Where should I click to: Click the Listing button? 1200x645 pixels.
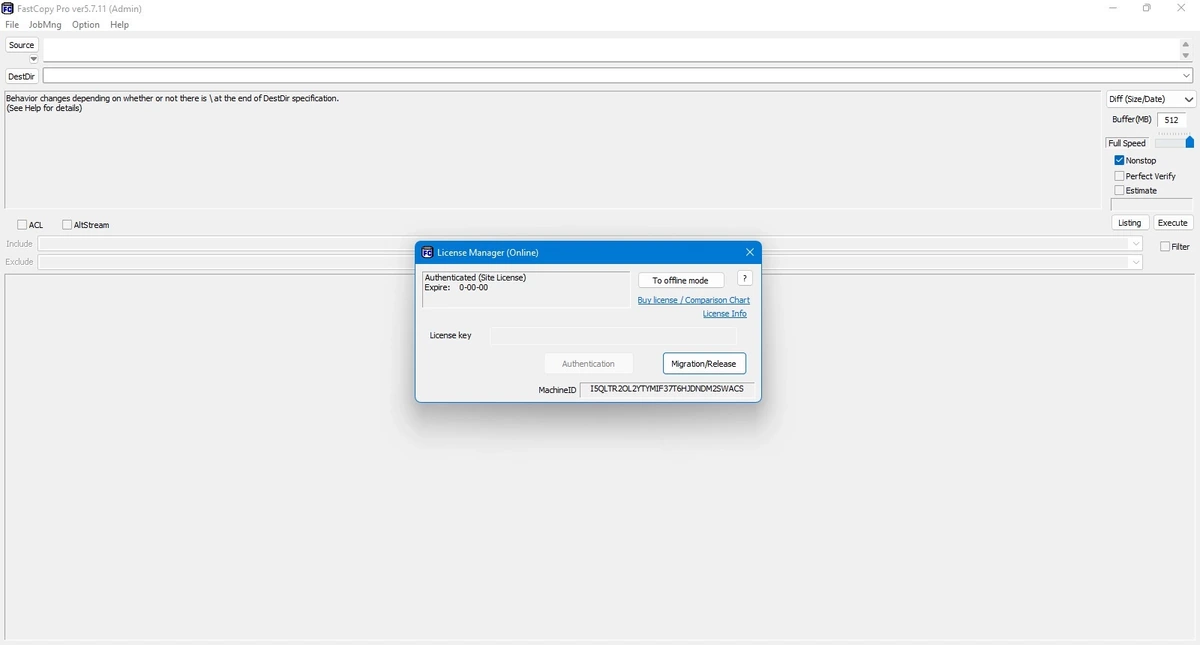pos(1129,223)
